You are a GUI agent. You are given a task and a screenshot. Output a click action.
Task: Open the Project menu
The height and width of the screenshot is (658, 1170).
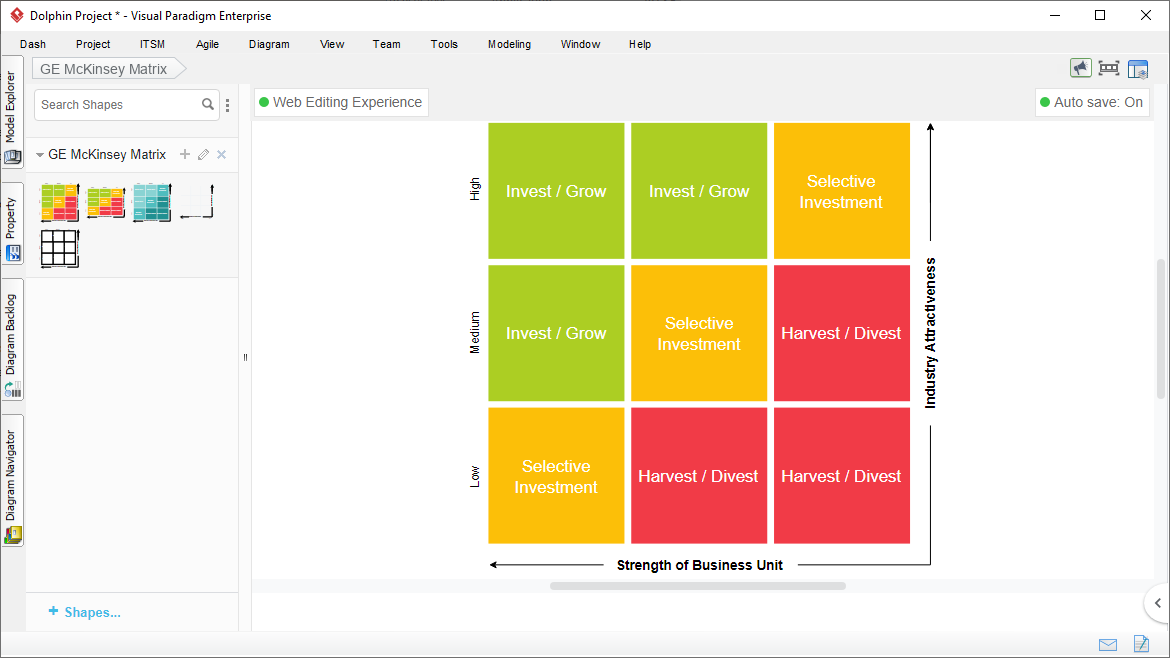click(93, 44)
